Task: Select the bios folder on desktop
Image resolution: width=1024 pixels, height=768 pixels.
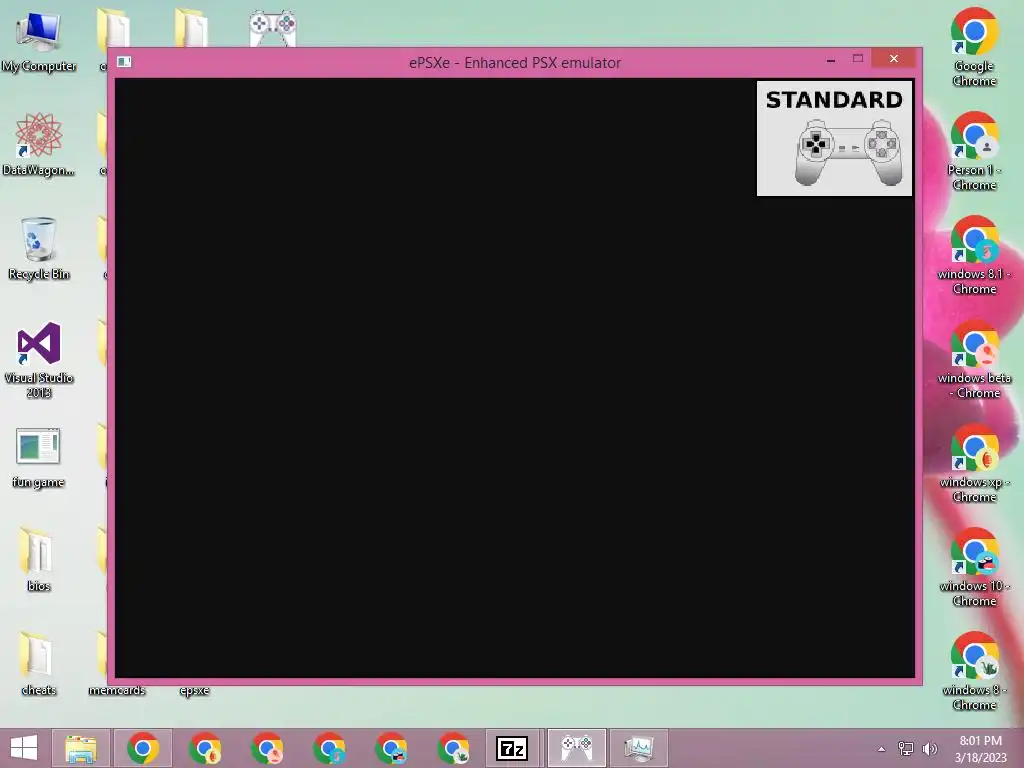Action: (x=39, y=560)
